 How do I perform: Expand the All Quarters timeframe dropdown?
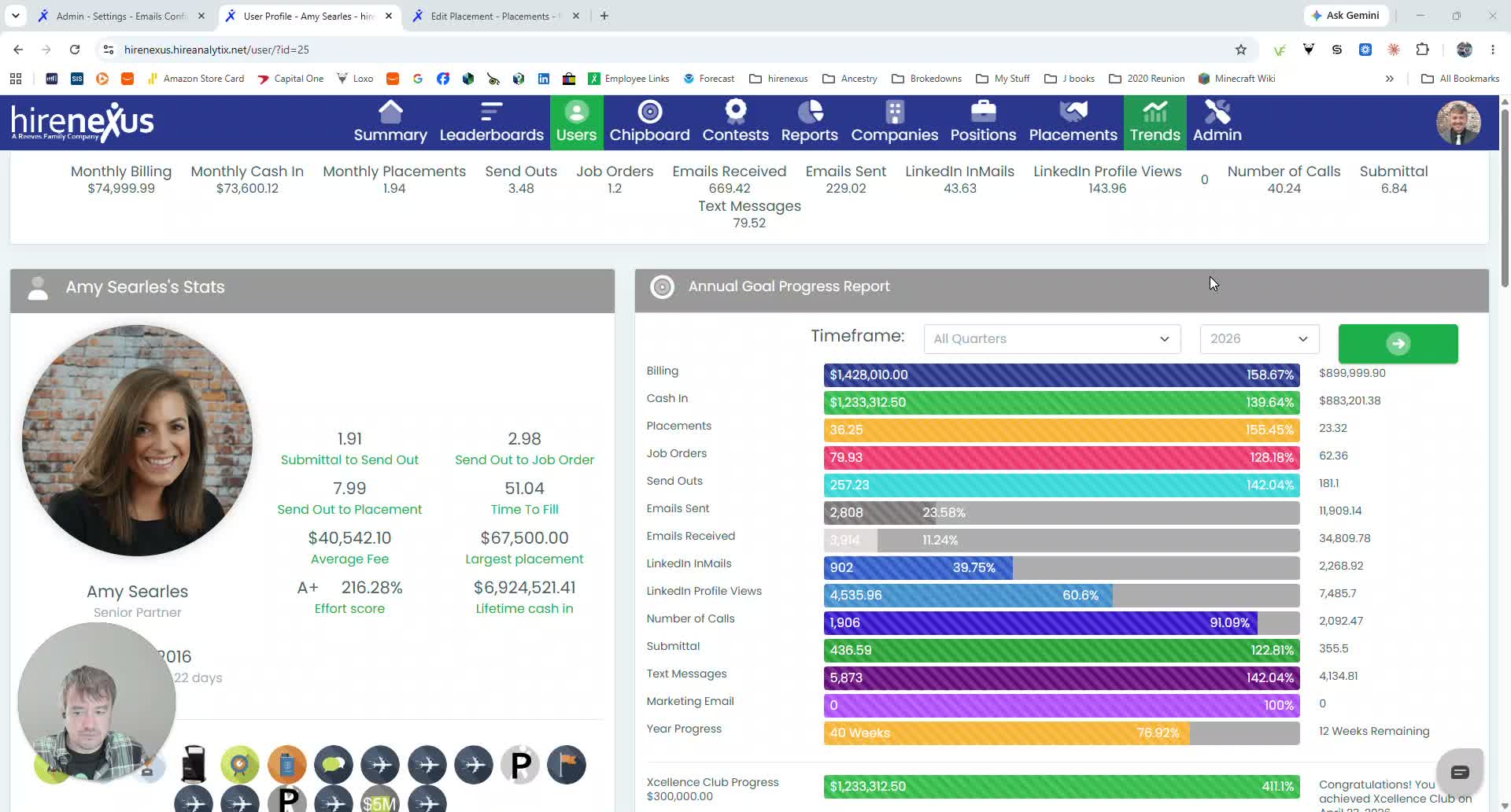pyautogui.click(x=1052, y=339)
